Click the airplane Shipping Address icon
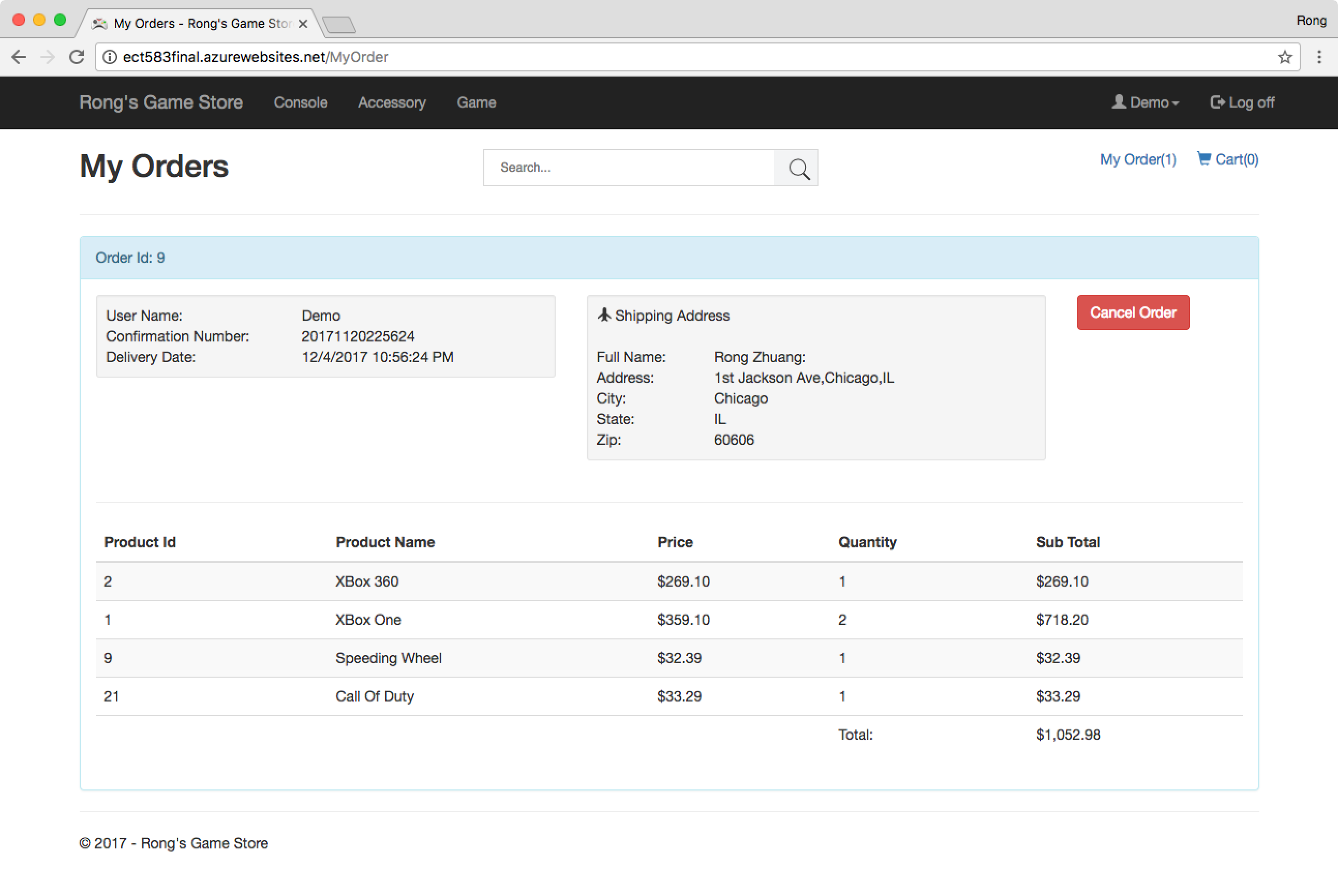 coord(604,315)
